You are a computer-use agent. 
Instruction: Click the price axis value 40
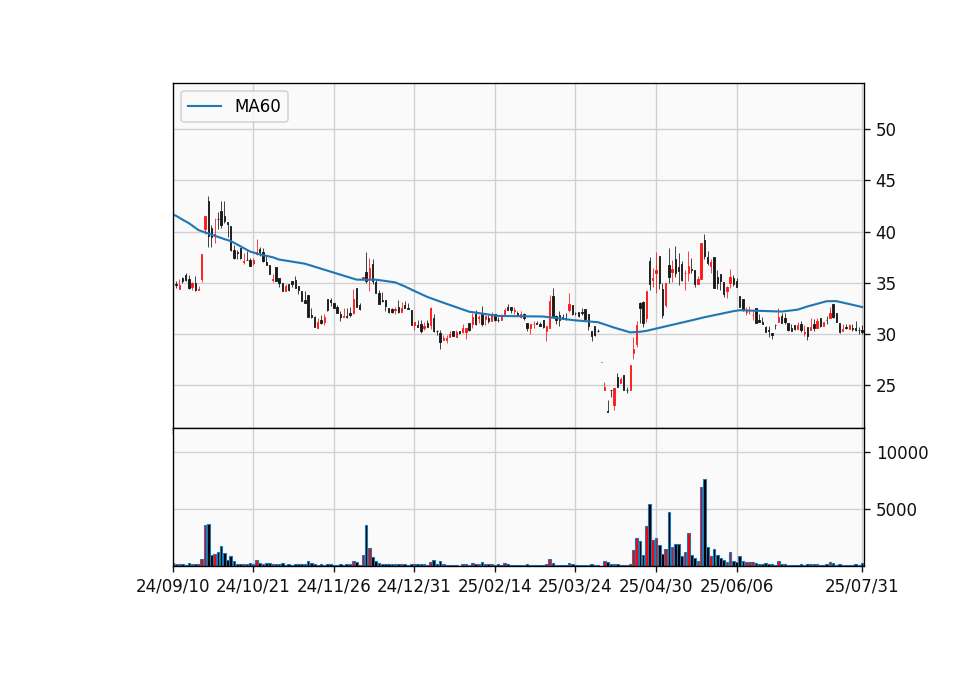[886, 233]
